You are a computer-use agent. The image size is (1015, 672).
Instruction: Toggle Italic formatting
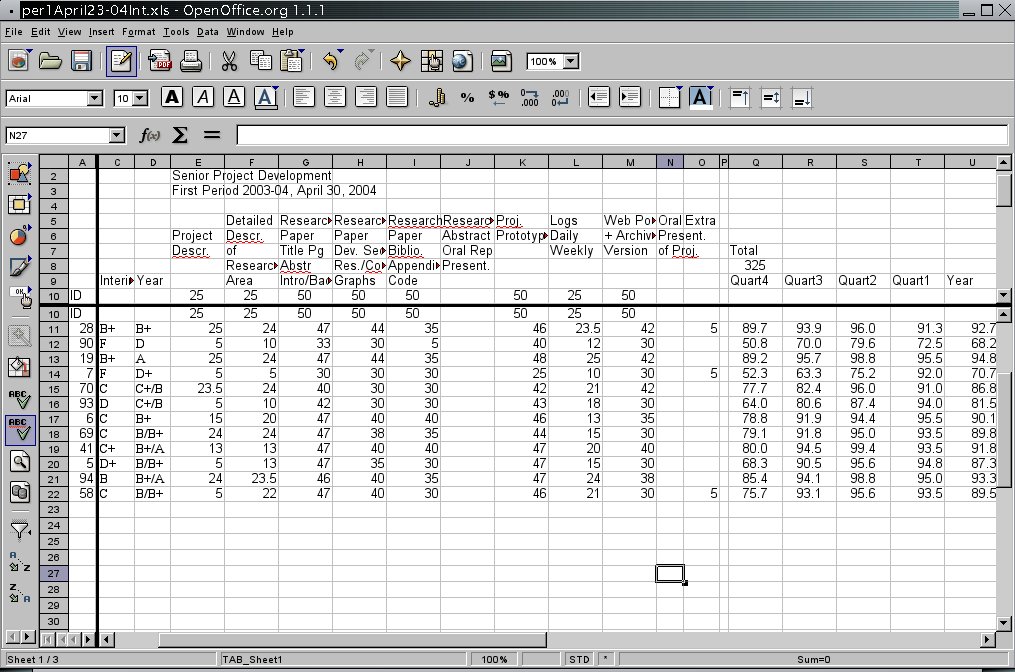click(x=203, y=98)
